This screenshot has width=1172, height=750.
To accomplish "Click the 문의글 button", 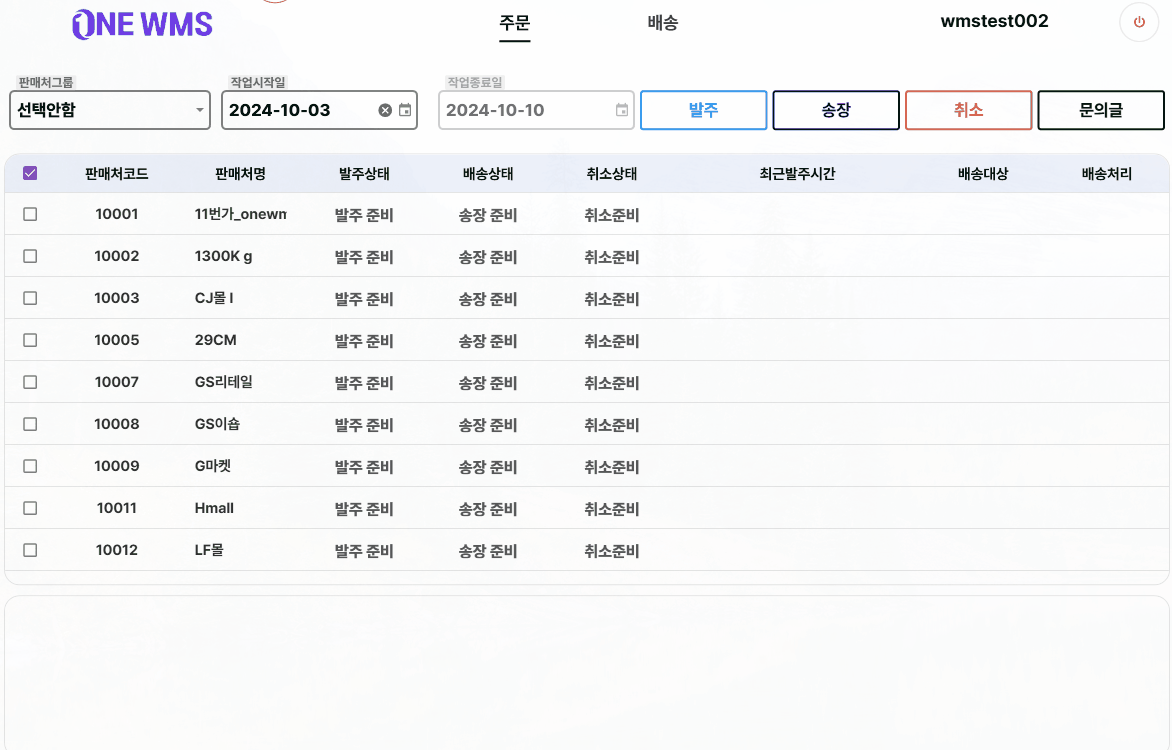I will (x=1100, y=110).
